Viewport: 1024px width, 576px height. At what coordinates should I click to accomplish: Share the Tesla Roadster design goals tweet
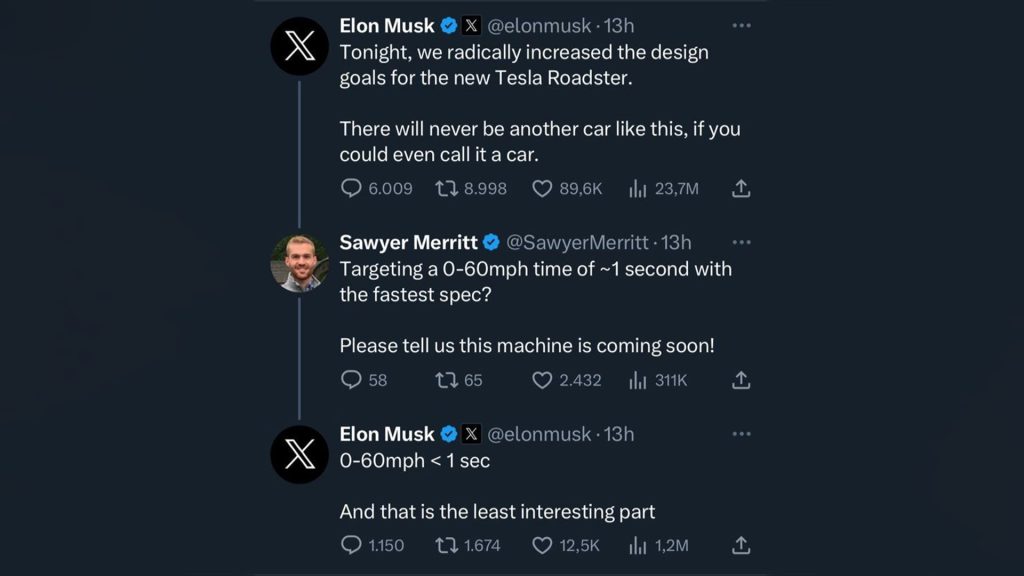[x=741, y=188]
